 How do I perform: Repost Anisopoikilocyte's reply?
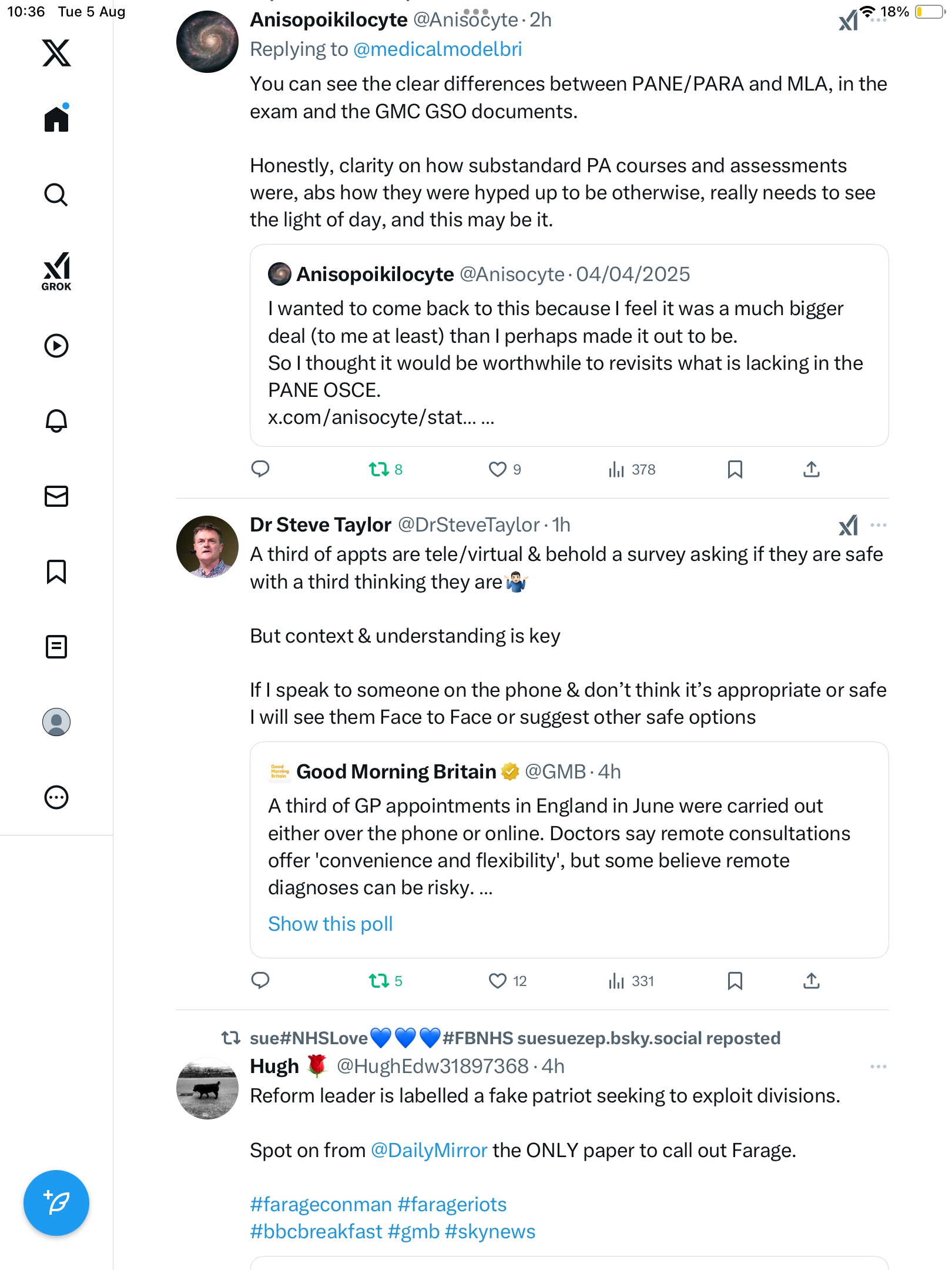coord(379,469)
